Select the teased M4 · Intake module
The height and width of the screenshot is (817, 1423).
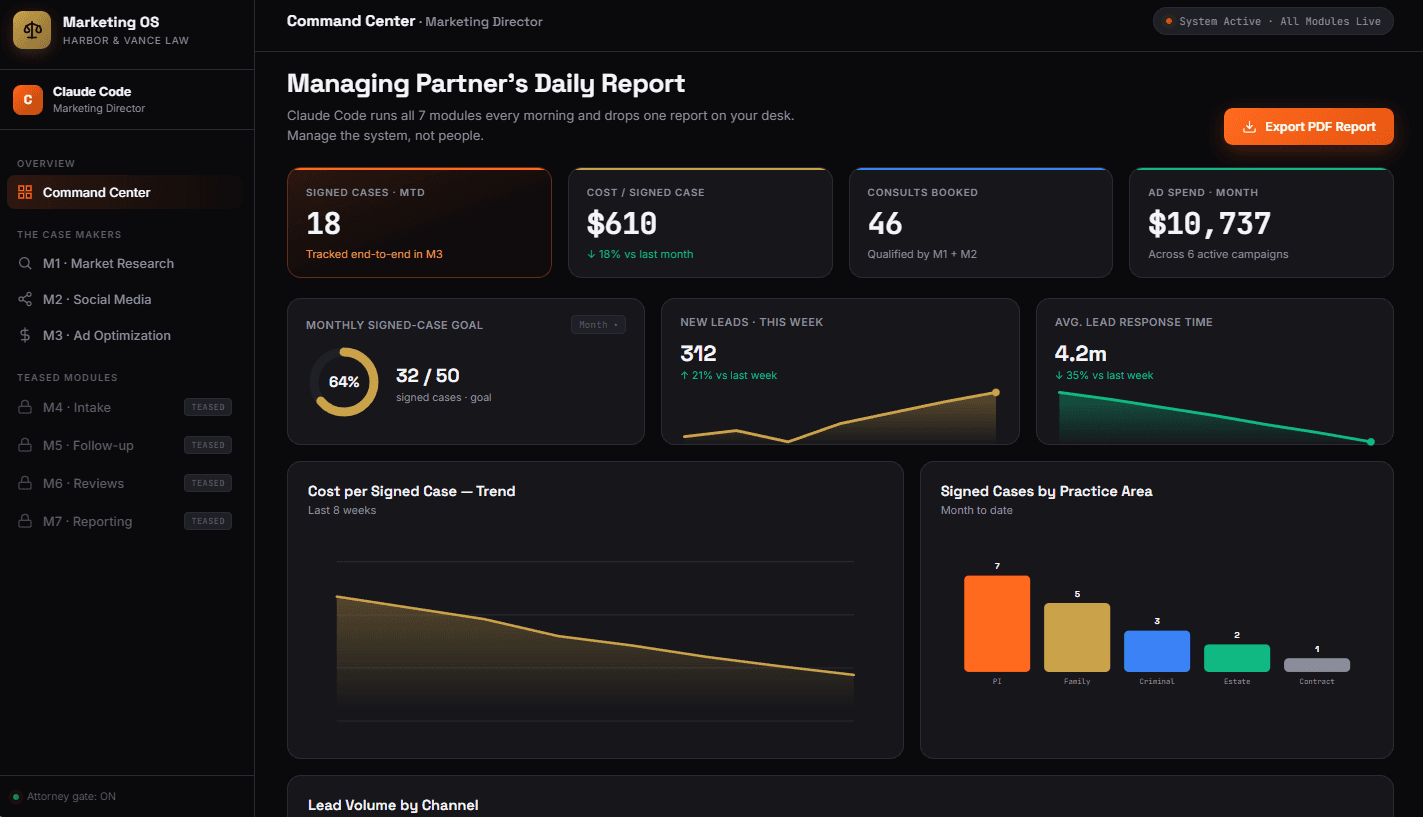124,408
